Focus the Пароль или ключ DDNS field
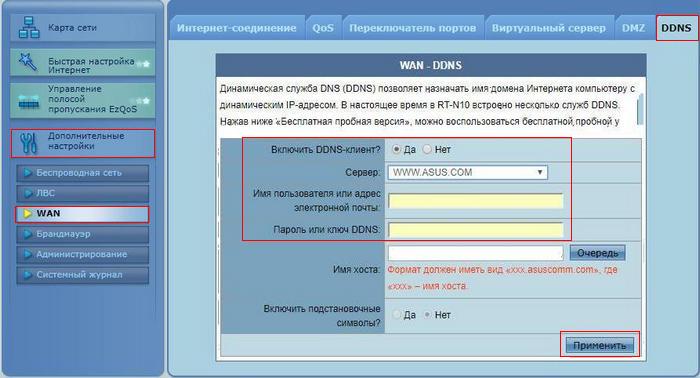 [475, 230]
